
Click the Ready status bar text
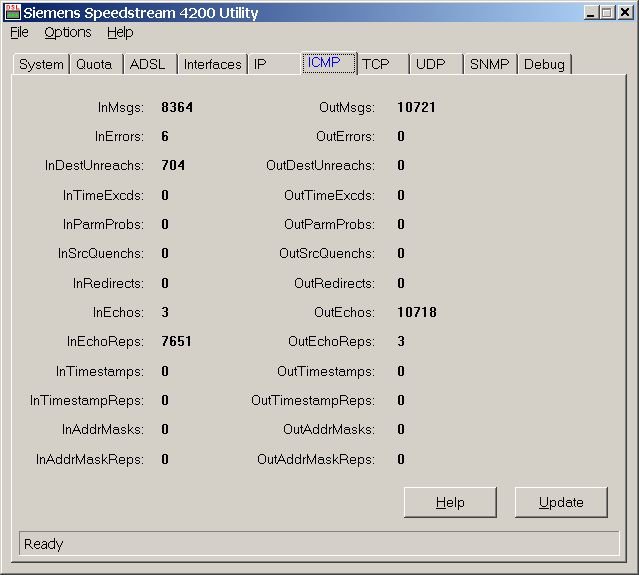point(44,544)
